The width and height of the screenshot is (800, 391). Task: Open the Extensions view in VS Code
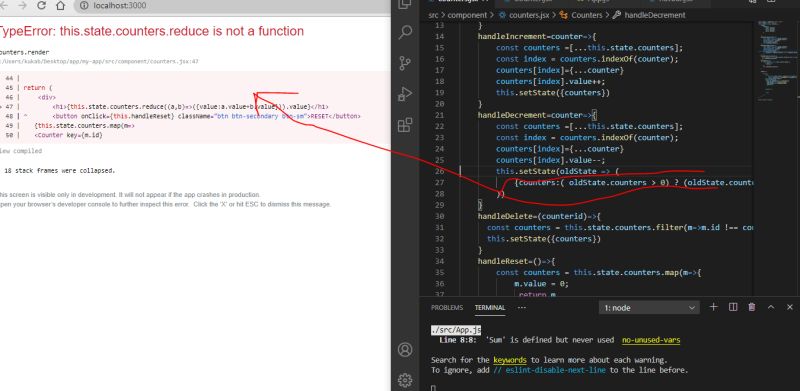pyautogui.click(x=405, y=125)
